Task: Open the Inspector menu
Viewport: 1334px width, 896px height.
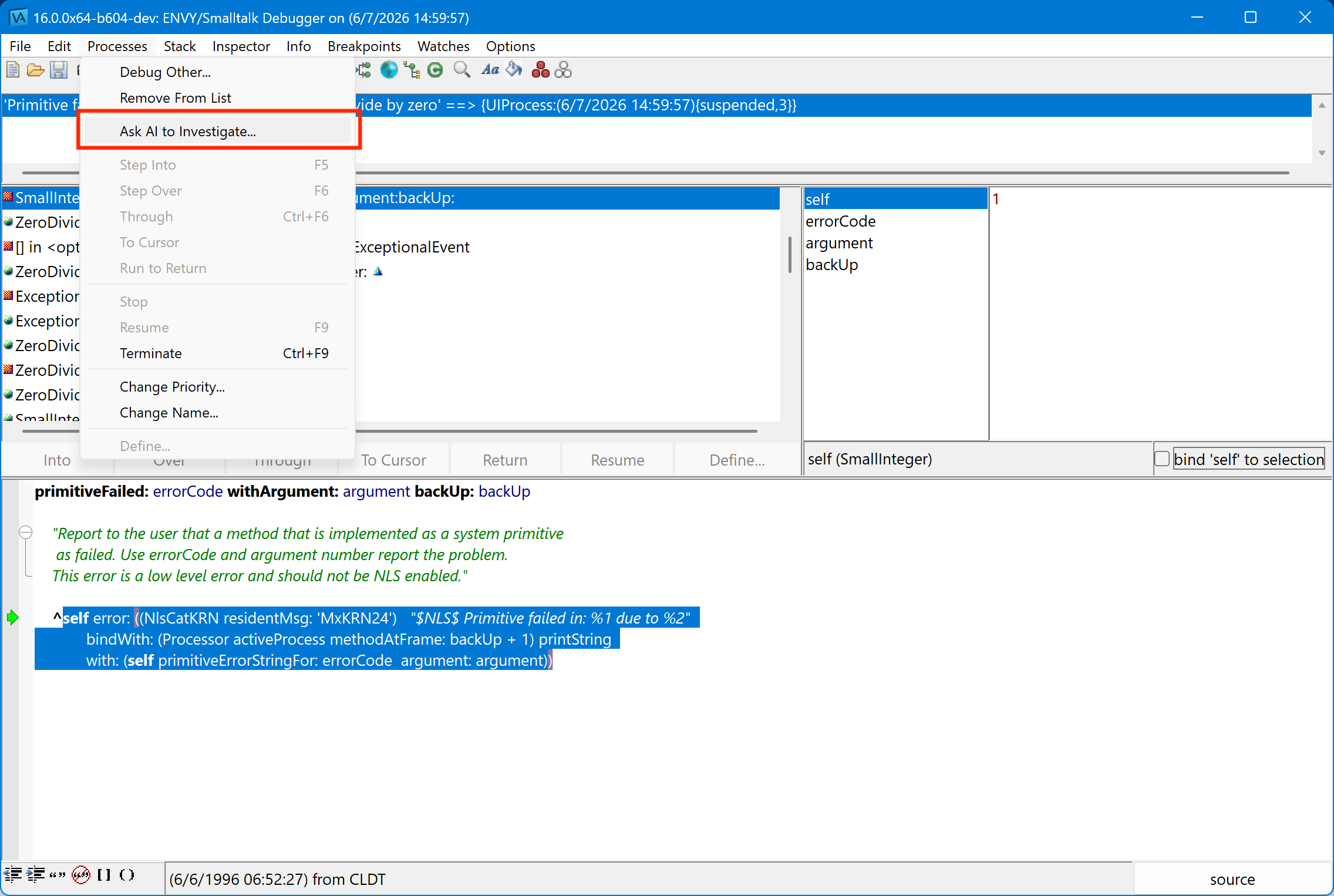Action: click(241, 46)
